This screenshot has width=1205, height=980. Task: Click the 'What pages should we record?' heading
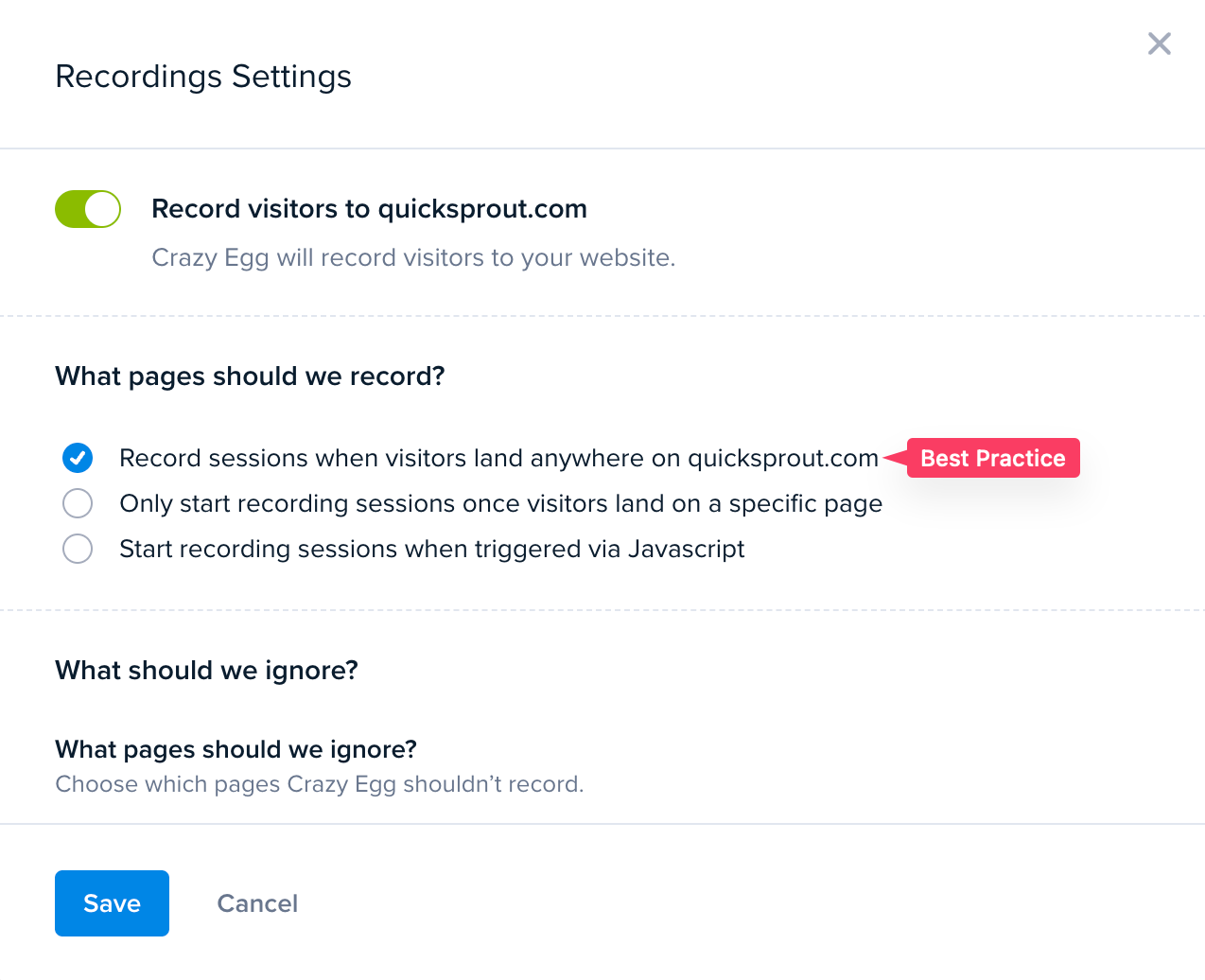(x=250, y=376)
